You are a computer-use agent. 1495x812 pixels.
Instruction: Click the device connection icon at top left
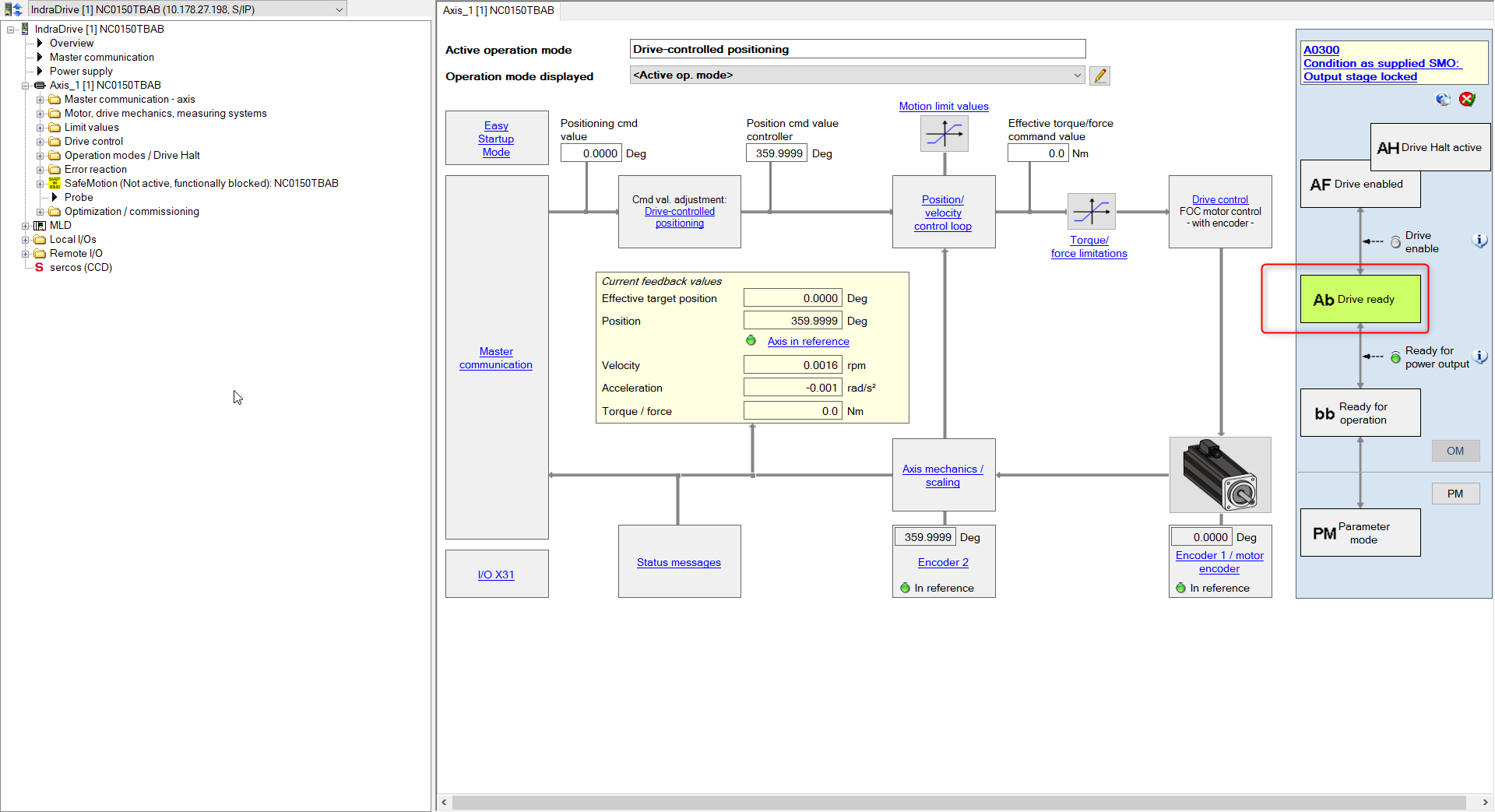(x=13, y=9)
